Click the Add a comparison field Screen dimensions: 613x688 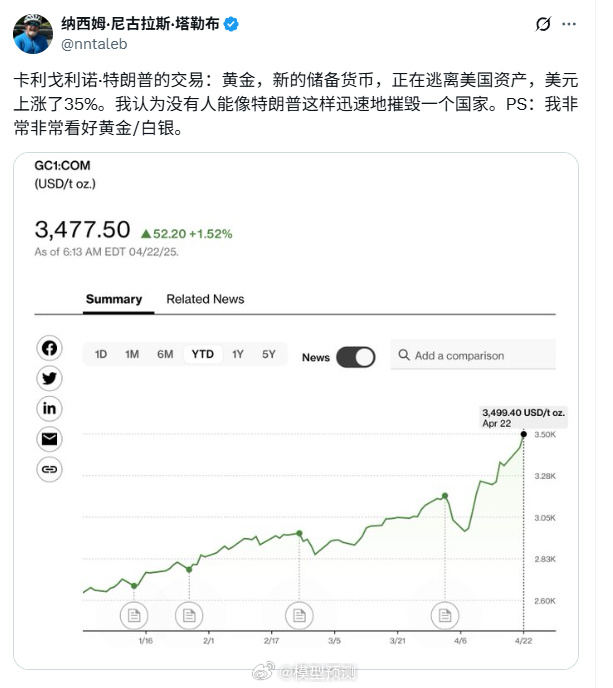(x=472, y=355)
